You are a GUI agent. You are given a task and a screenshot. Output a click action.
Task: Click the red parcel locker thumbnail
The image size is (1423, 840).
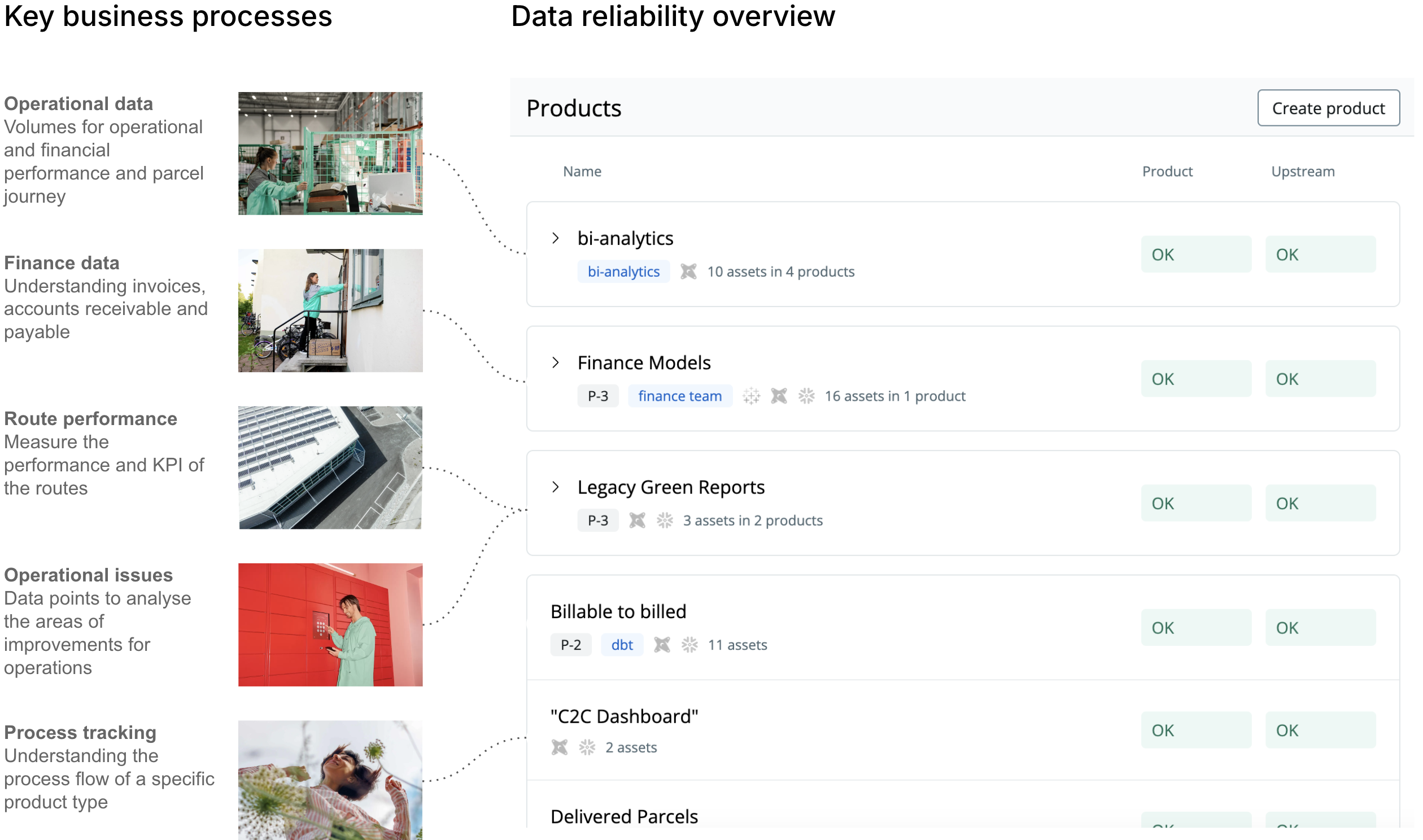[x=330, y=625]
